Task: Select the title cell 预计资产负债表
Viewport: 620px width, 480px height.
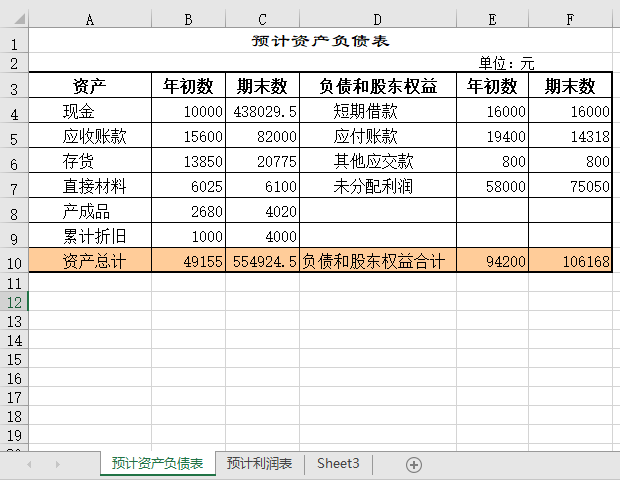Action: pyautogui.click(x=320, y=42)
